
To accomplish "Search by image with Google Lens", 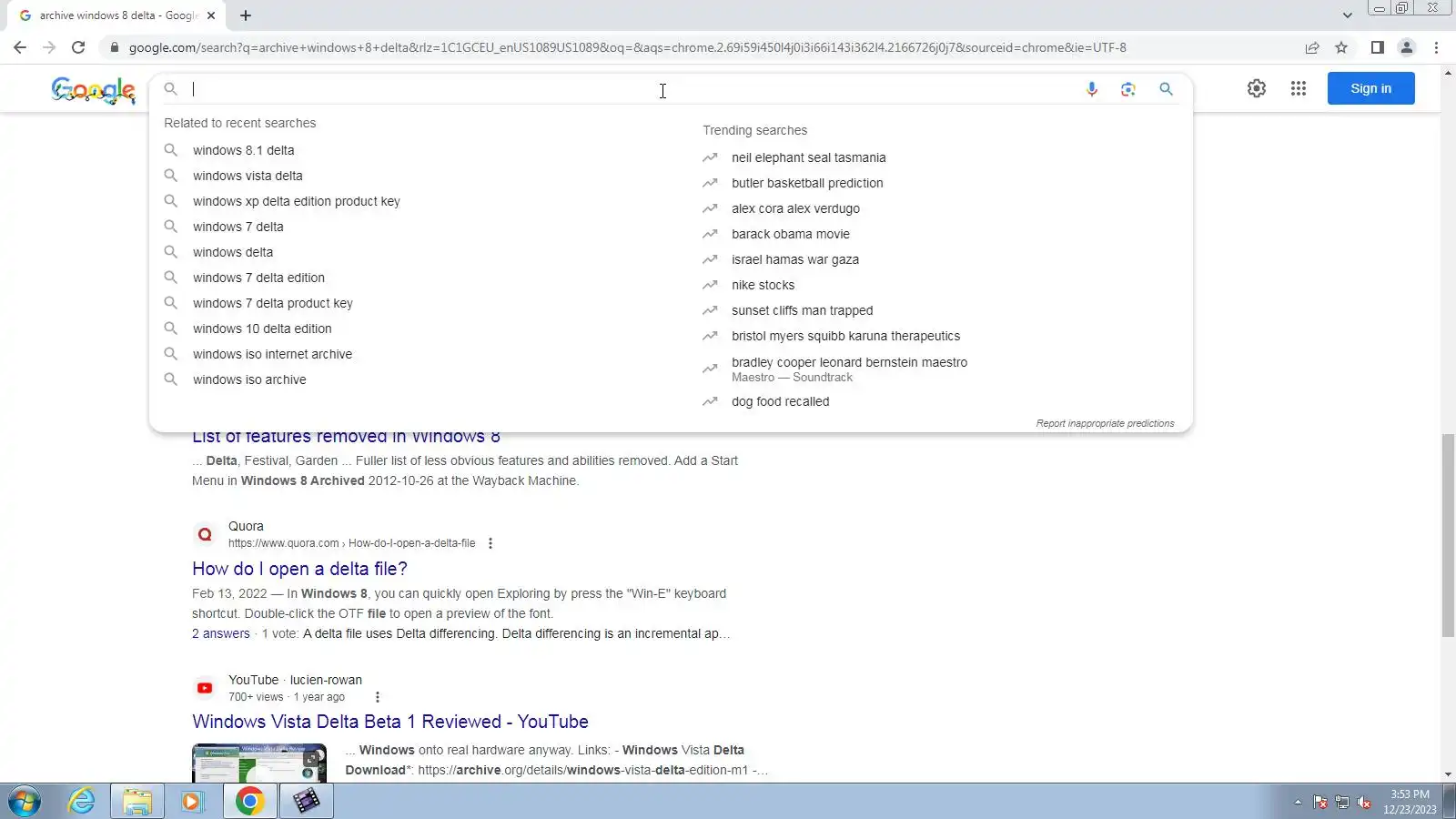I will [1128, 89].
